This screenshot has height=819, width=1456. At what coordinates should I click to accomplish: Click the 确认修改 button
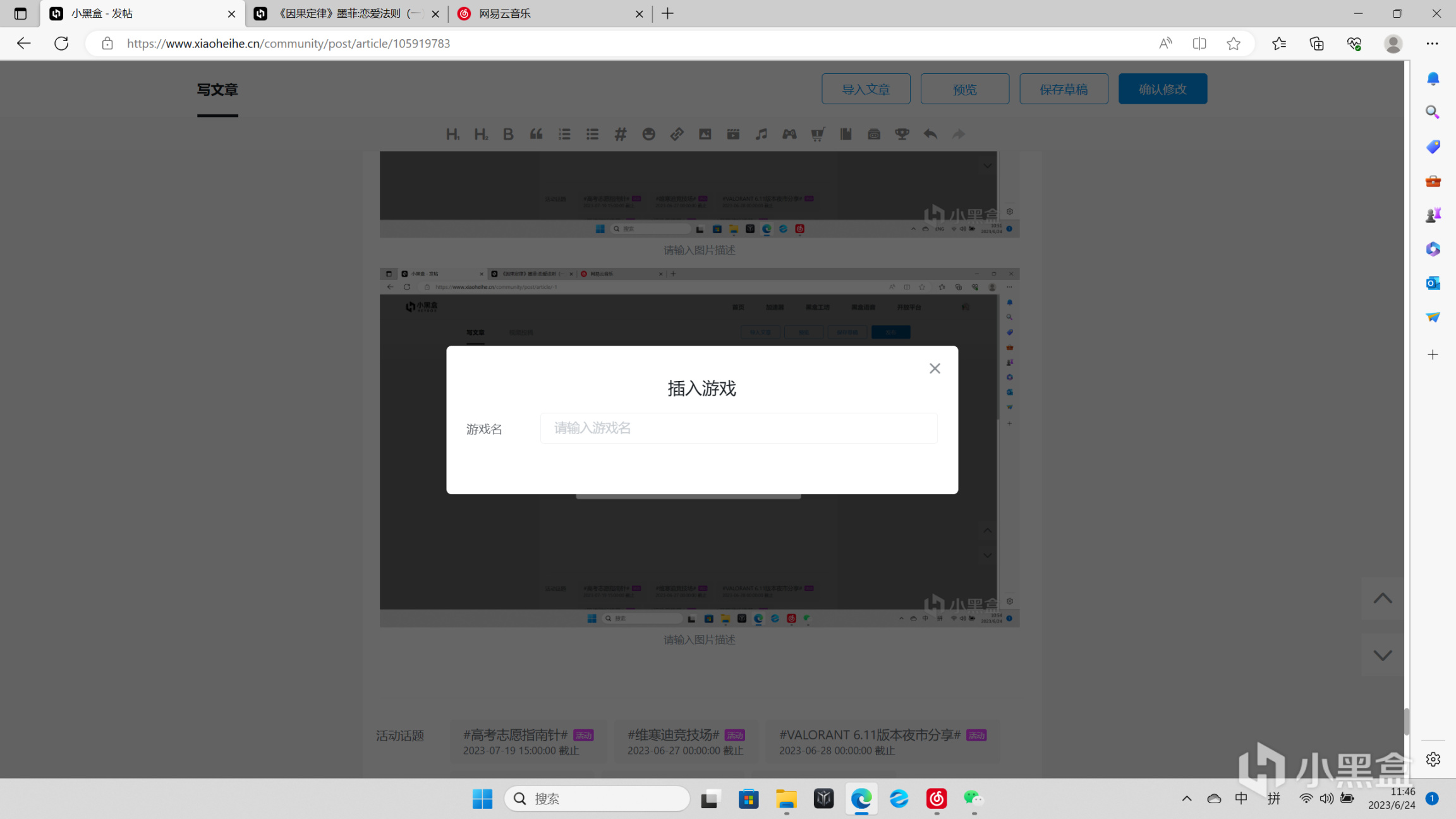pyautogui.click(x=1162, y=89)
